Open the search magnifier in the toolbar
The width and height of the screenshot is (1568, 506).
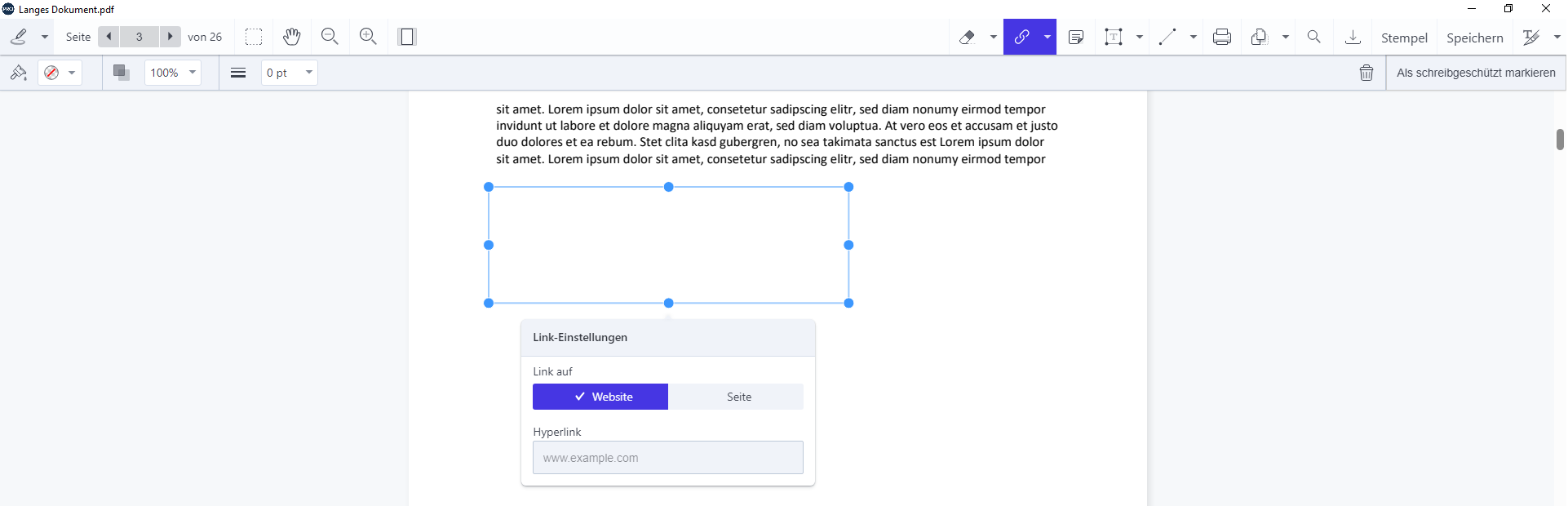(x=1313, y=37)
